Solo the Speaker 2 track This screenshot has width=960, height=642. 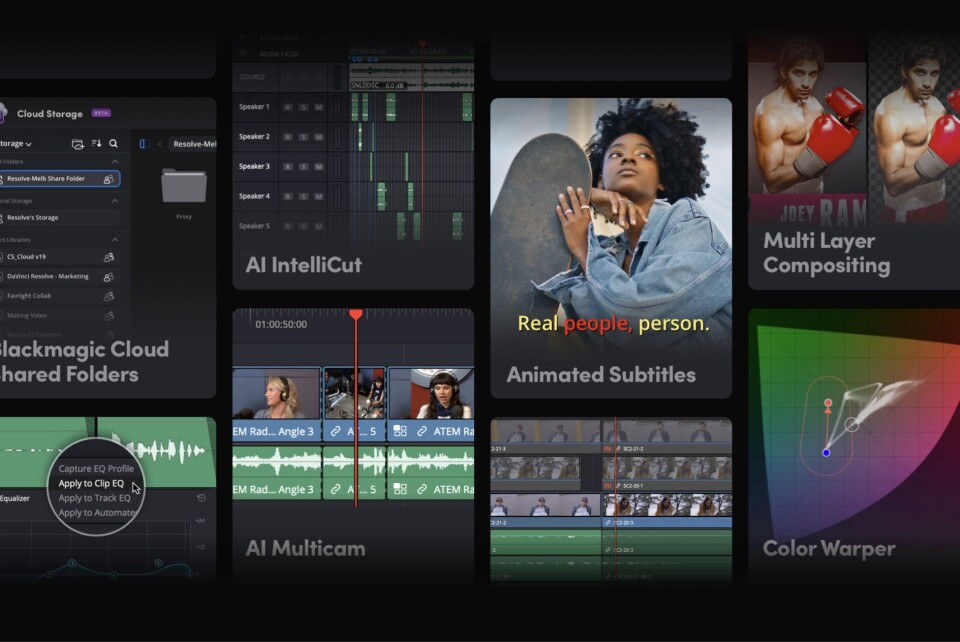click(x=303, y=137)
